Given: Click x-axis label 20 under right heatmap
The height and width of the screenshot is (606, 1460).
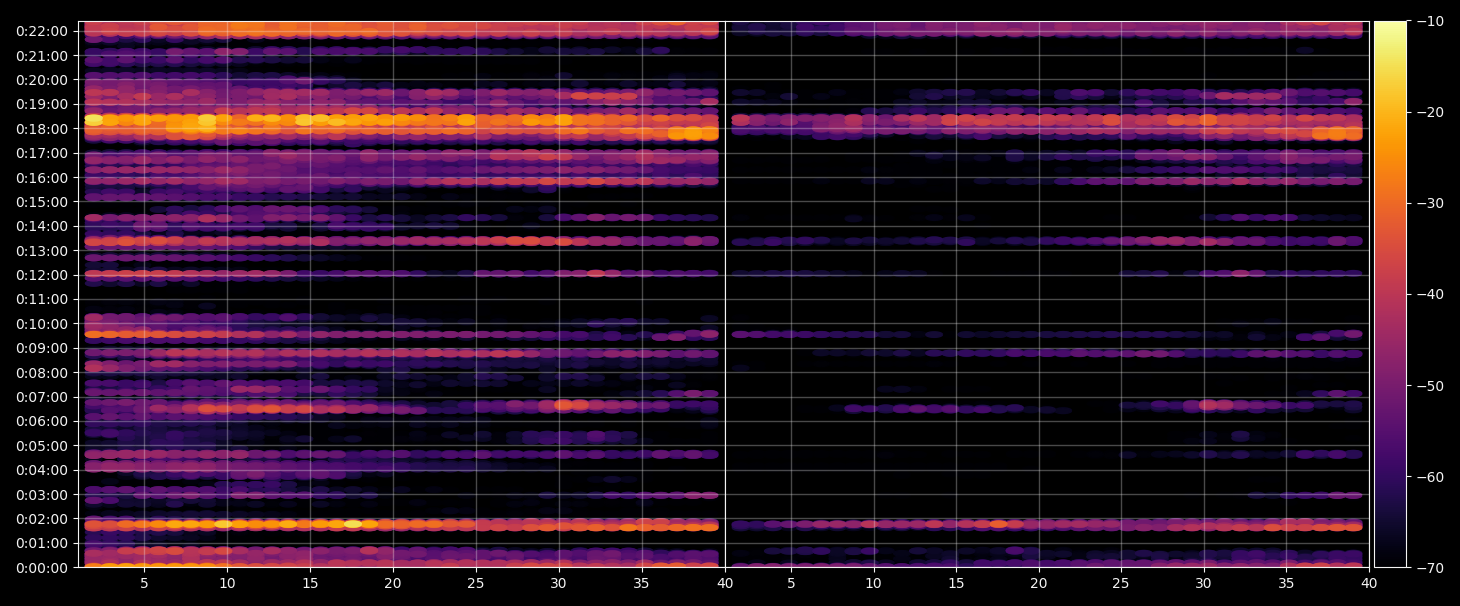Looking at the screenshot, I should point(1039,583).
